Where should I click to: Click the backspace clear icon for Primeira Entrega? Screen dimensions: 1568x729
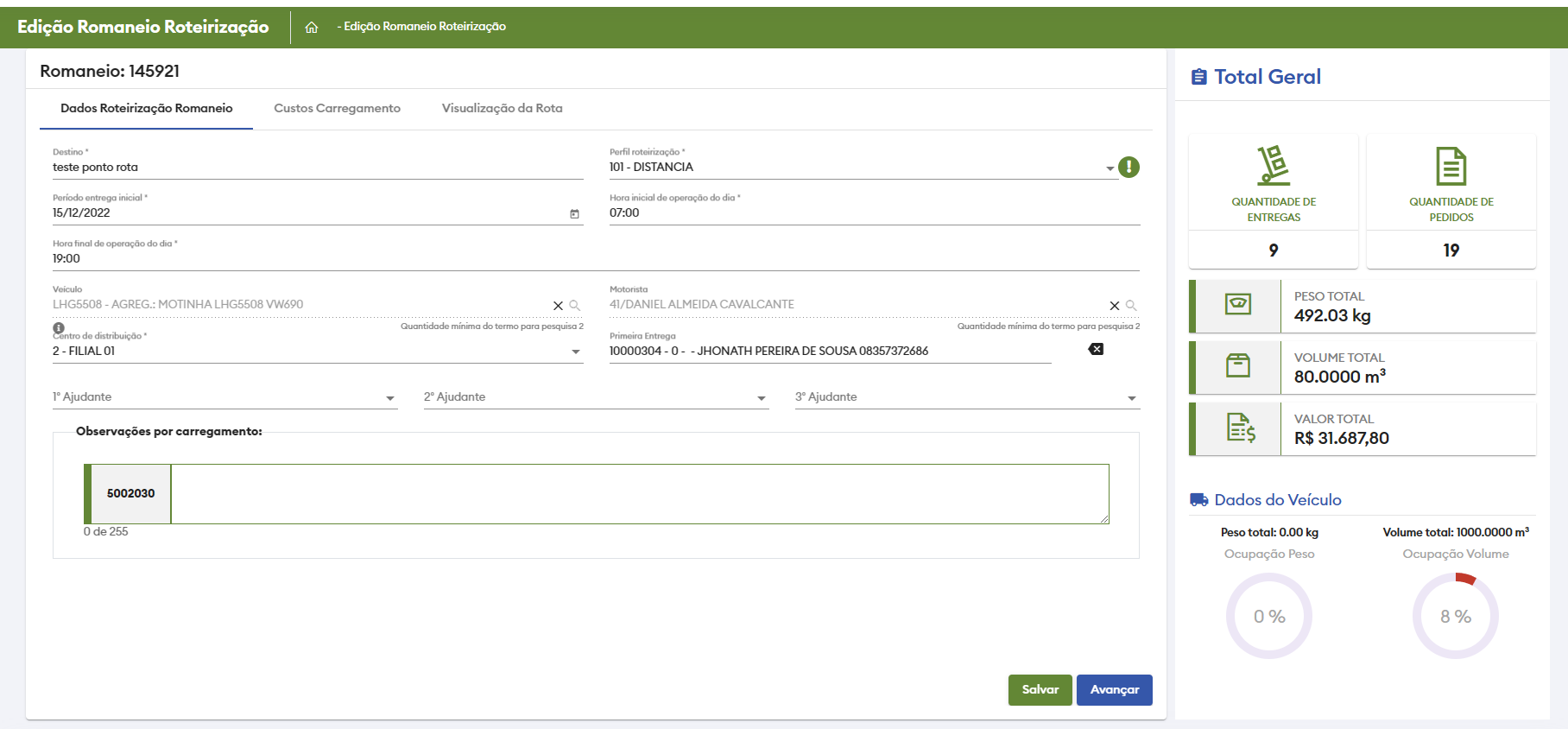coord(1096,349)
